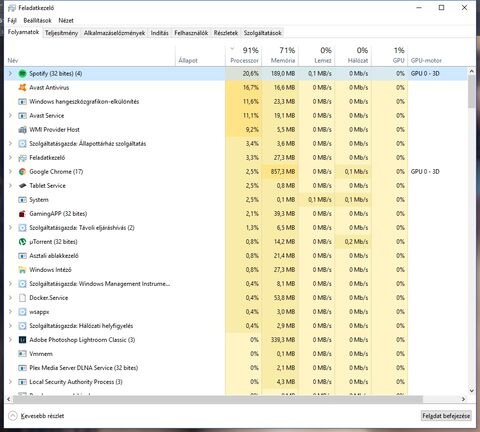Click the Local Security Authority Process icon
This screenshot has height=432, width=480.
[x=22, y=381]
